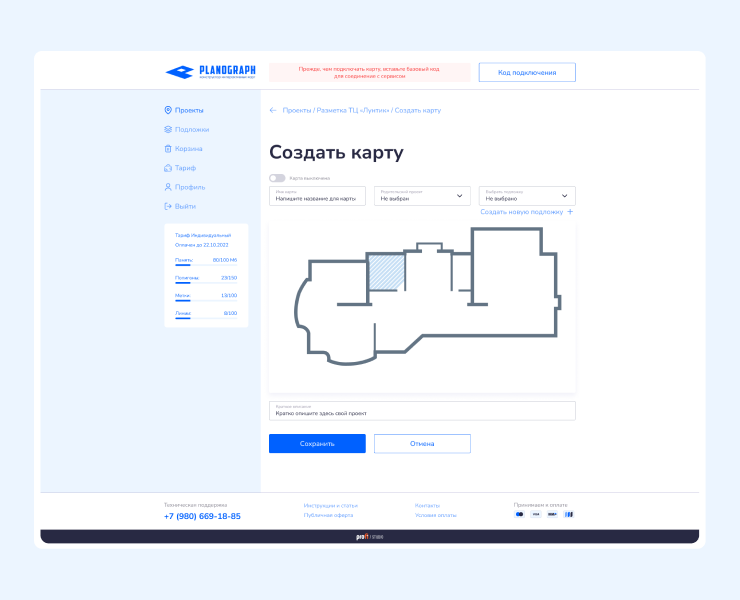The height and width of the screenshot is (600, 740).
Task: Click the plus icon for new underlay
Action: [x=570, y=212]
